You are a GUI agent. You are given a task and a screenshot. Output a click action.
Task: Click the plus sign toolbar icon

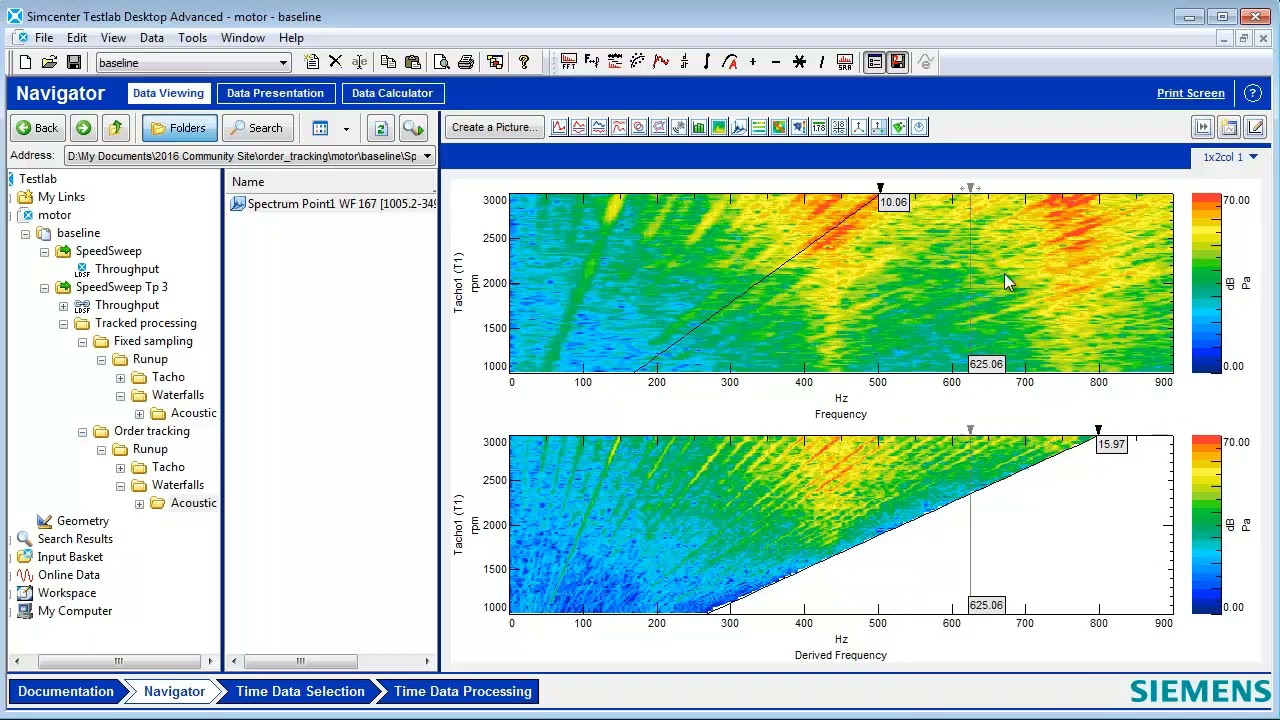(753, 62)
